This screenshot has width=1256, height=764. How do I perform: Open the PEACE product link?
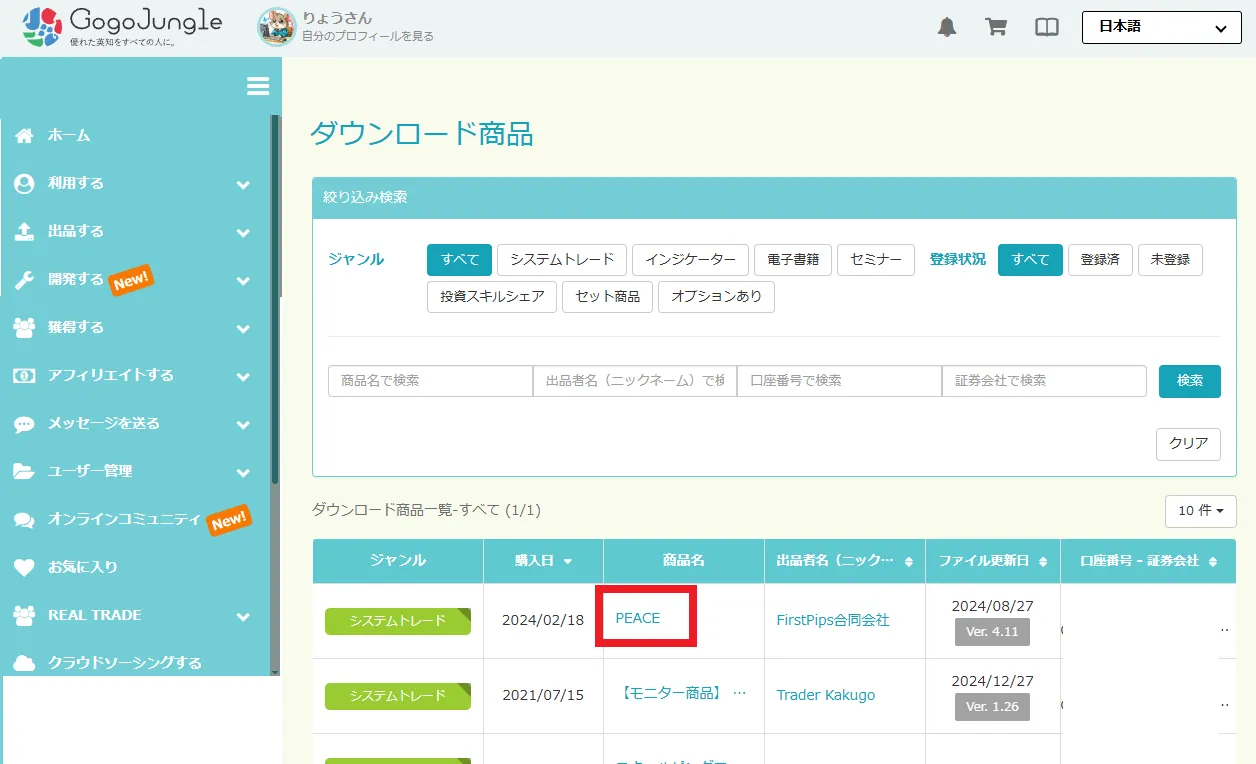[638, 618]
